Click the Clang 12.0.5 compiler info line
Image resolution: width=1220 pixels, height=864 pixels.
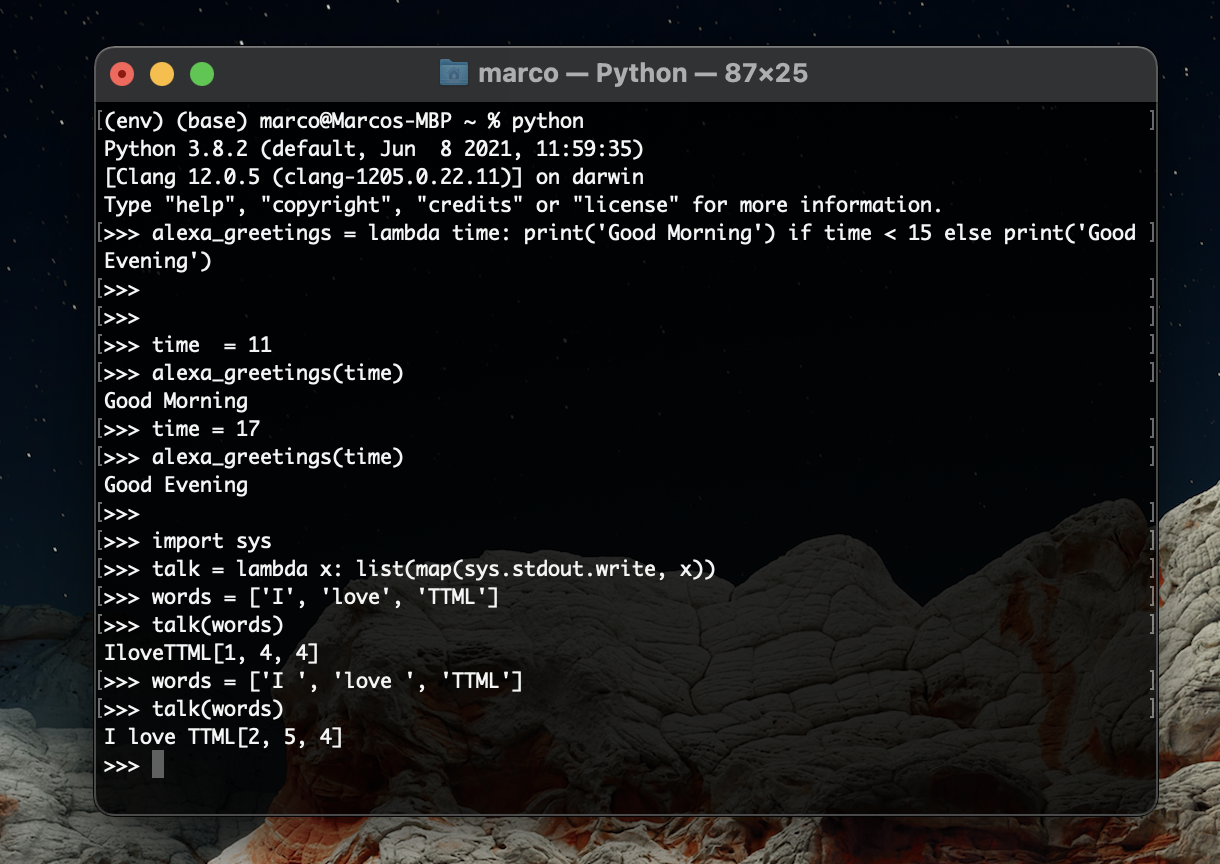[374, 177]
